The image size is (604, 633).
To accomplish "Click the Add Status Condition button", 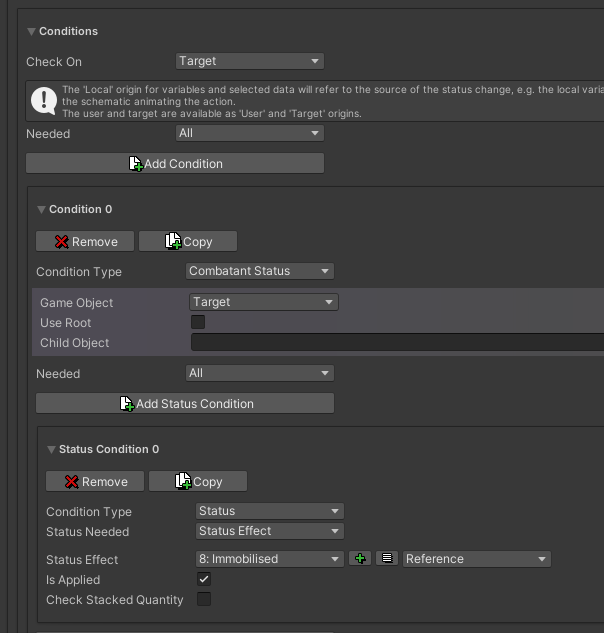I will pos(185,403).
